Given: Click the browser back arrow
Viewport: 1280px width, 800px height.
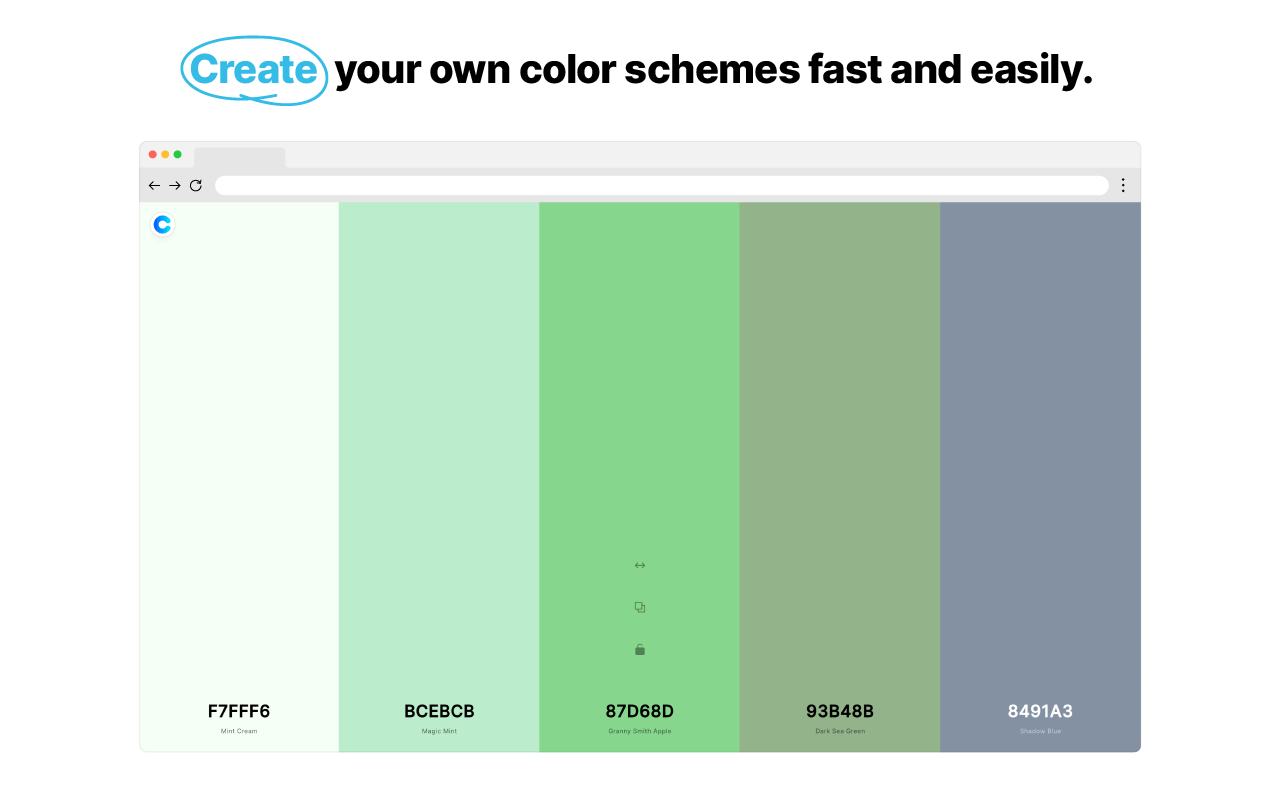Looking at the screenshot, I should [x=153, y=185].
